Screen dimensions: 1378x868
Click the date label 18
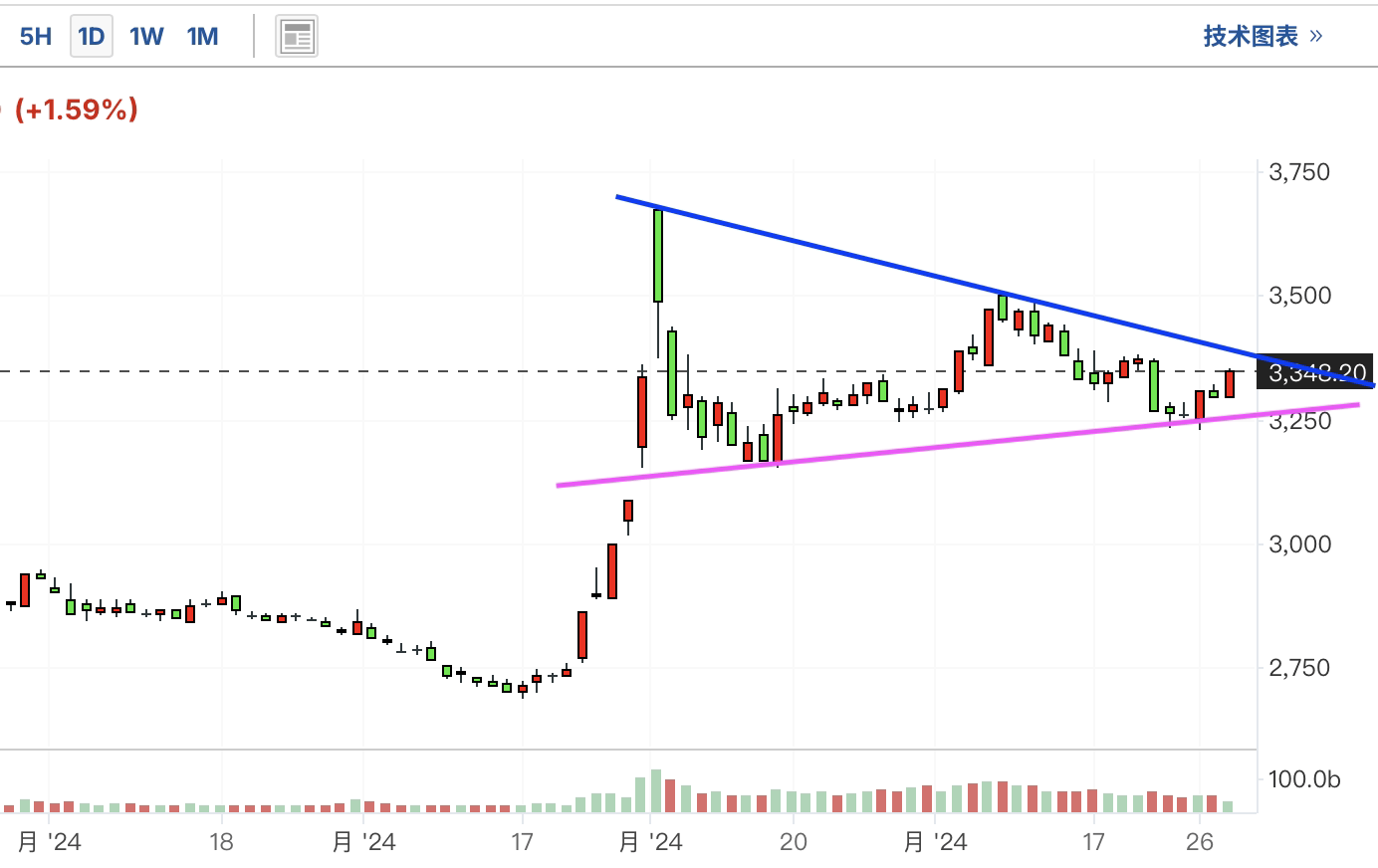(221, 842)
